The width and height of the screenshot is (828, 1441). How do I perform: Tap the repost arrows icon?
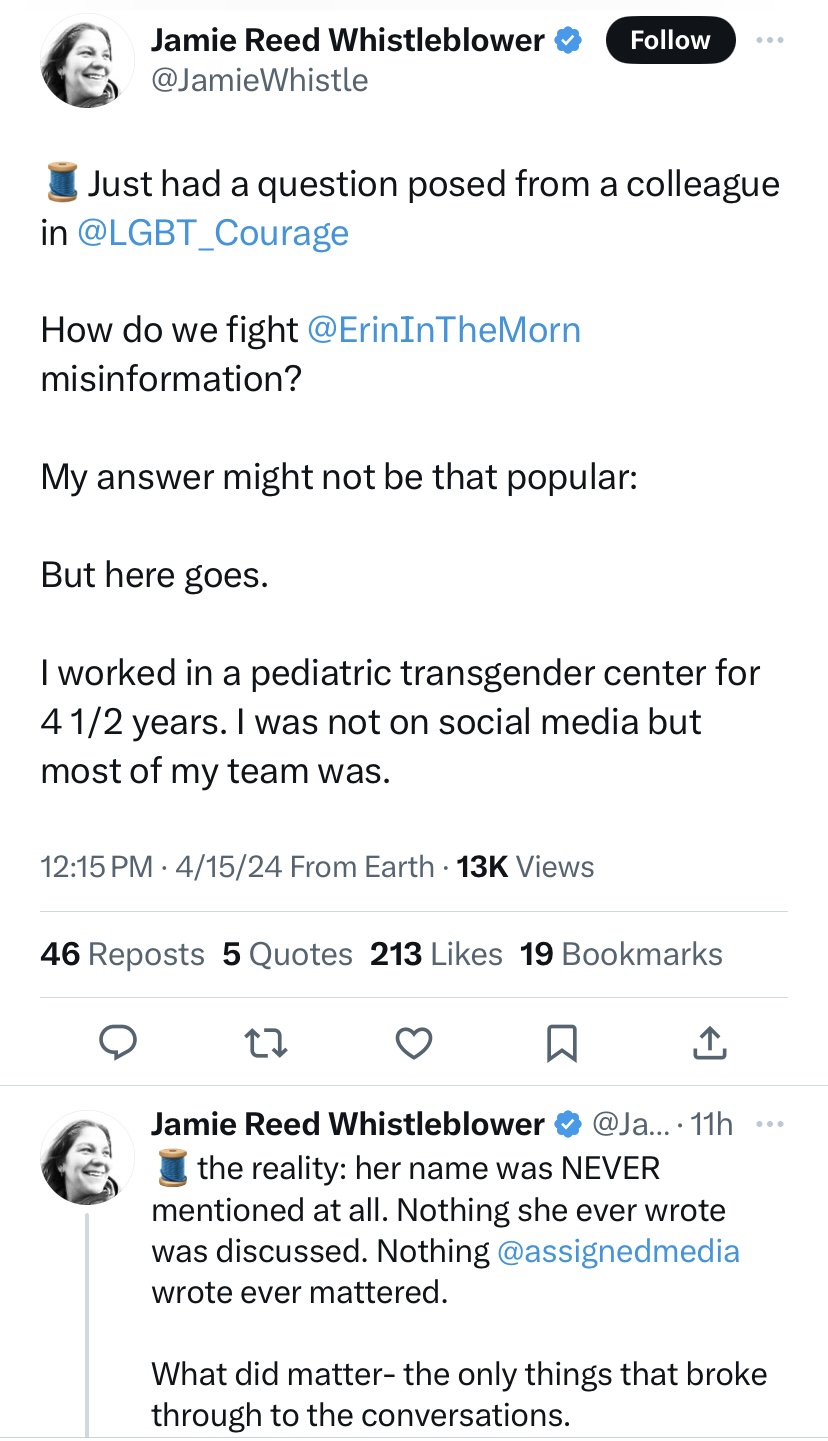(x=264, y=1043)
